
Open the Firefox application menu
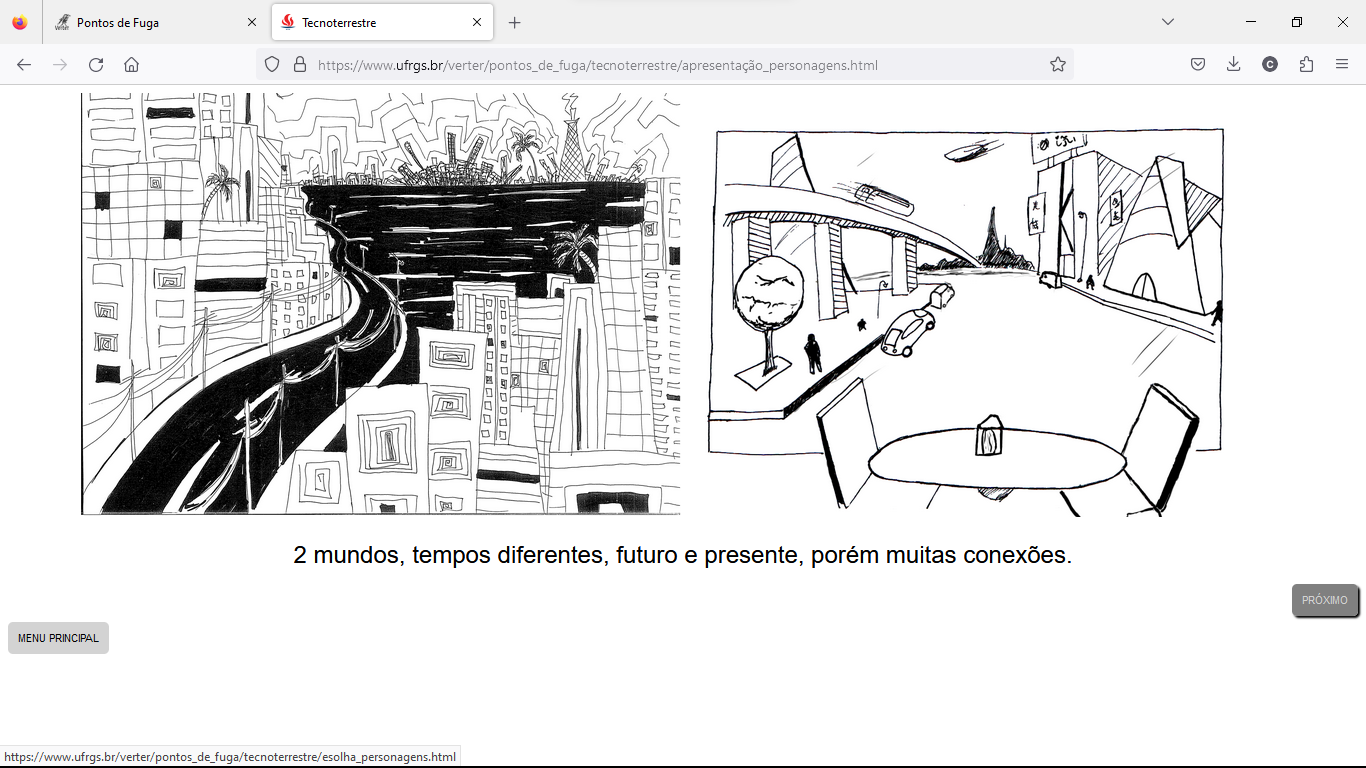[x=1342, y=65]
